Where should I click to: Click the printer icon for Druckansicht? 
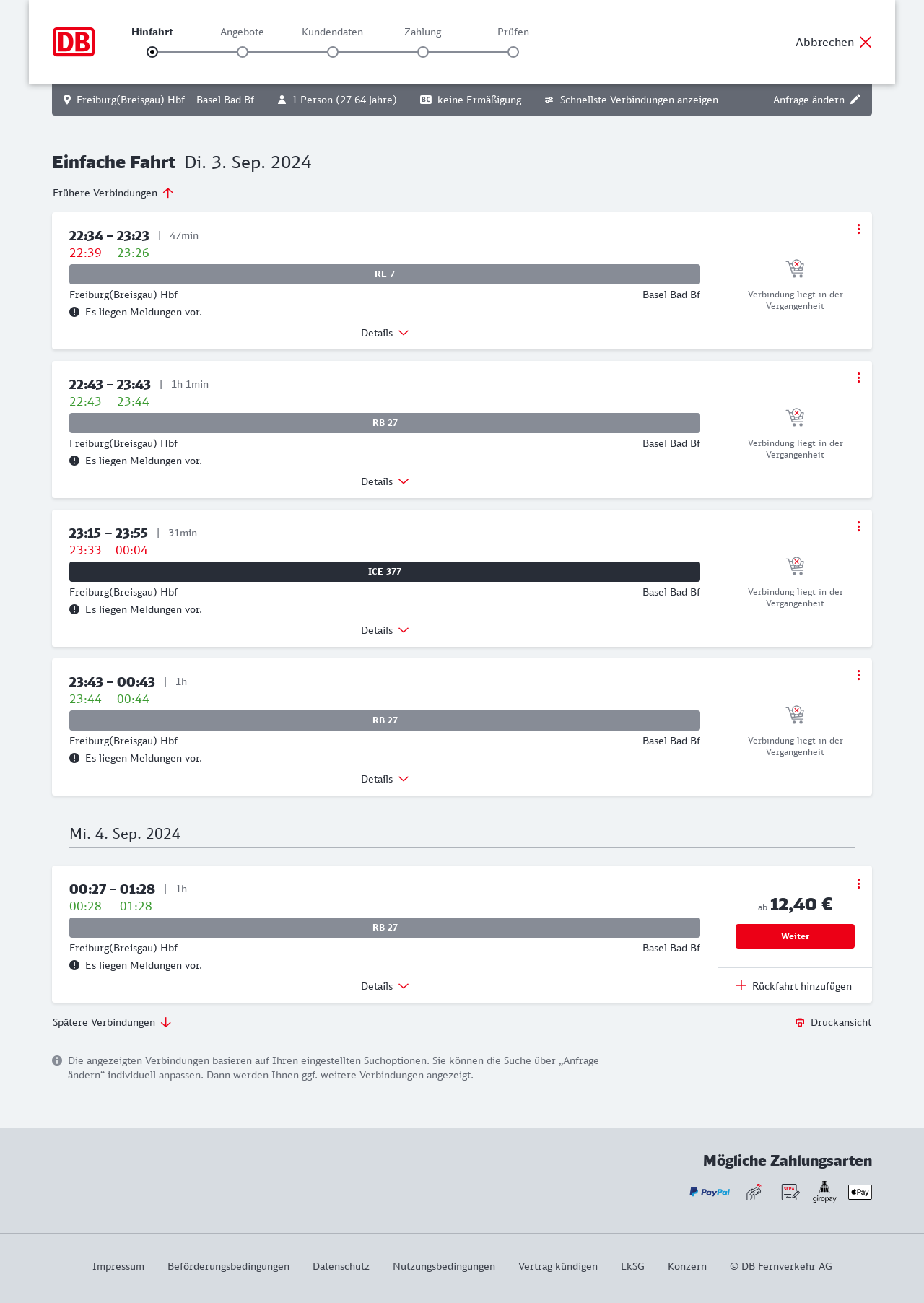[x=800, y=1022]
